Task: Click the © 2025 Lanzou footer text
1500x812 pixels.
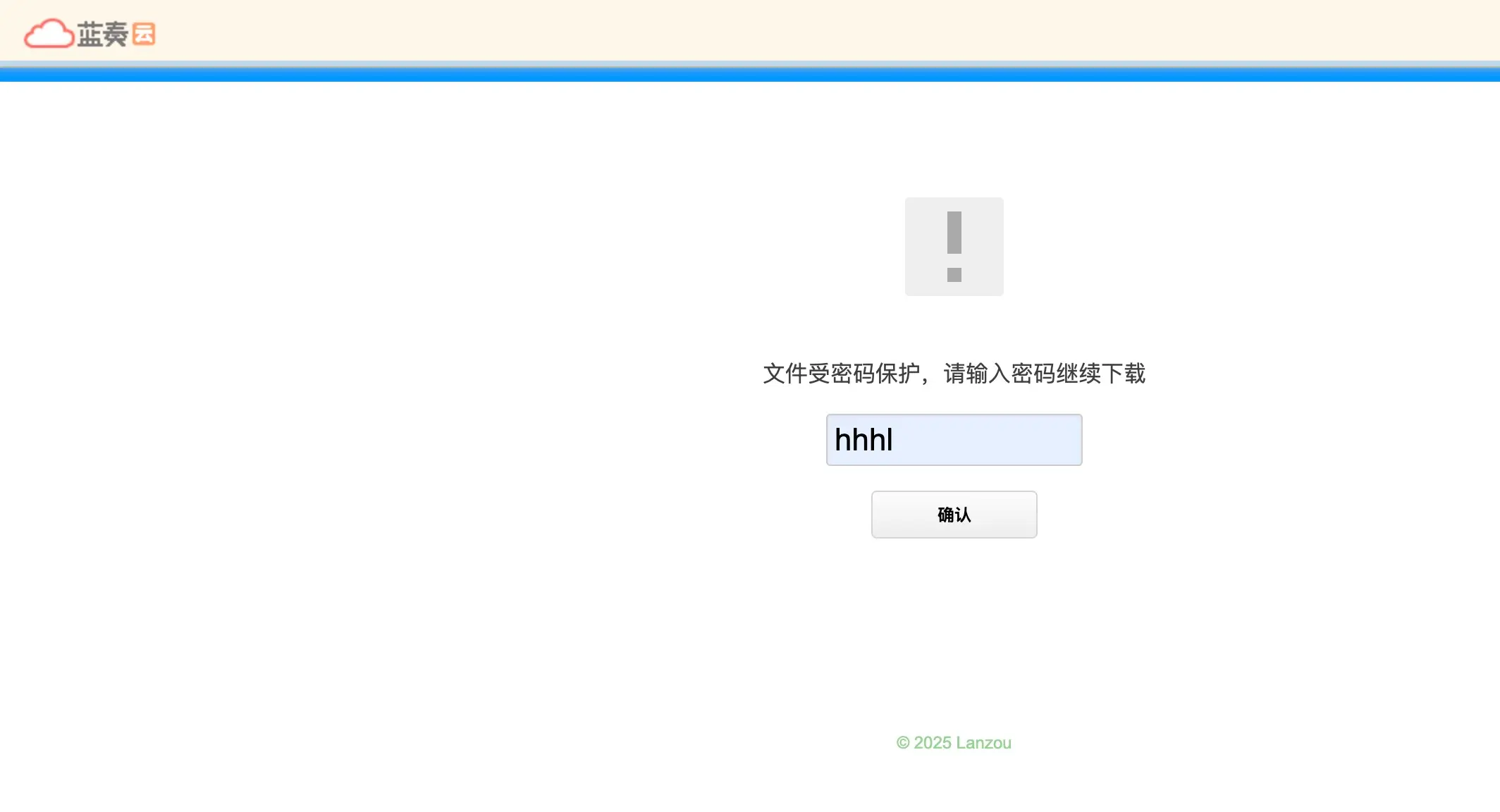Action: pos(954,743)
